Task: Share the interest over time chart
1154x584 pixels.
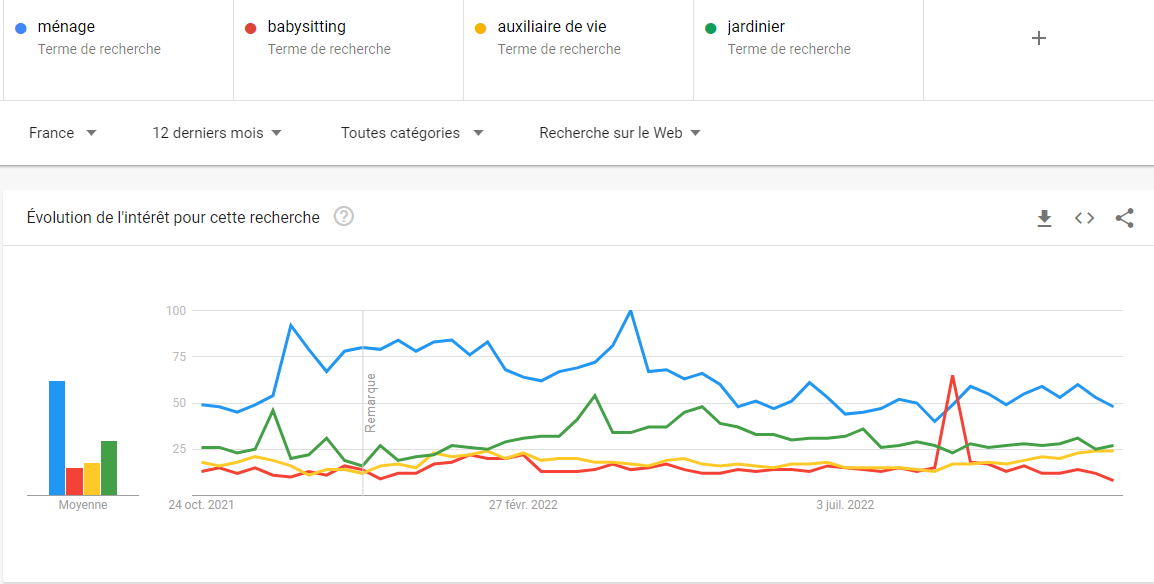Action: (x=1124, y=218)
